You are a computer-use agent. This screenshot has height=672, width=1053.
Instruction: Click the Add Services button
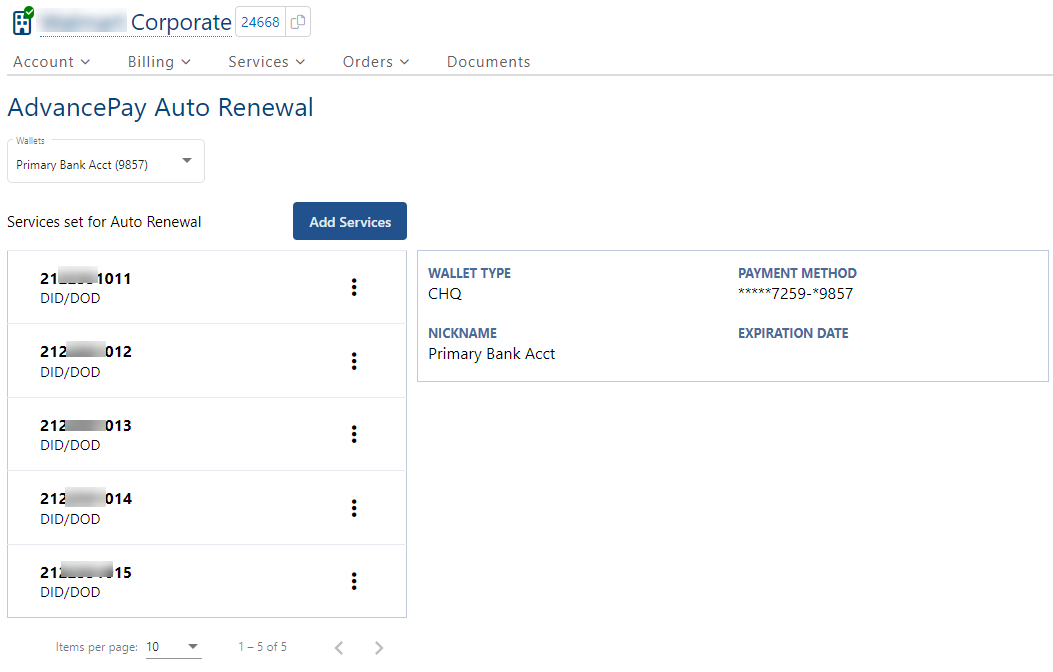(350, 222)
